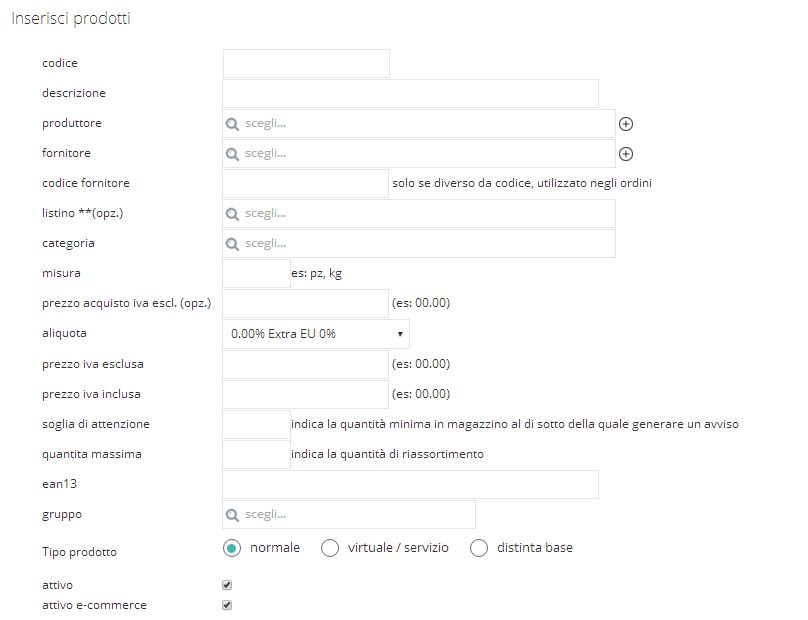Add new fornitore with plus icon
Image resolution: width=808 pixels, height=620 pixels.
click(626, 154)
